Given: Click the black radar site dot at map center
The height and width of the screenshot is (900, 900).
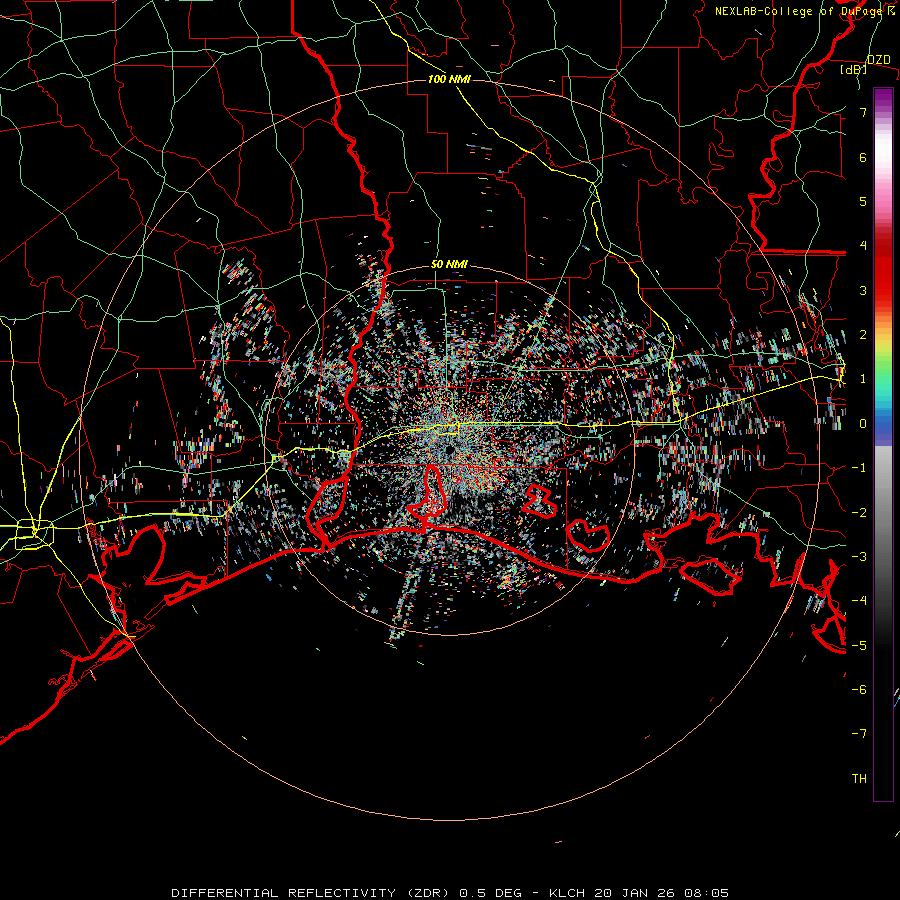Looking at the screenshot, I should pos(449,448).
